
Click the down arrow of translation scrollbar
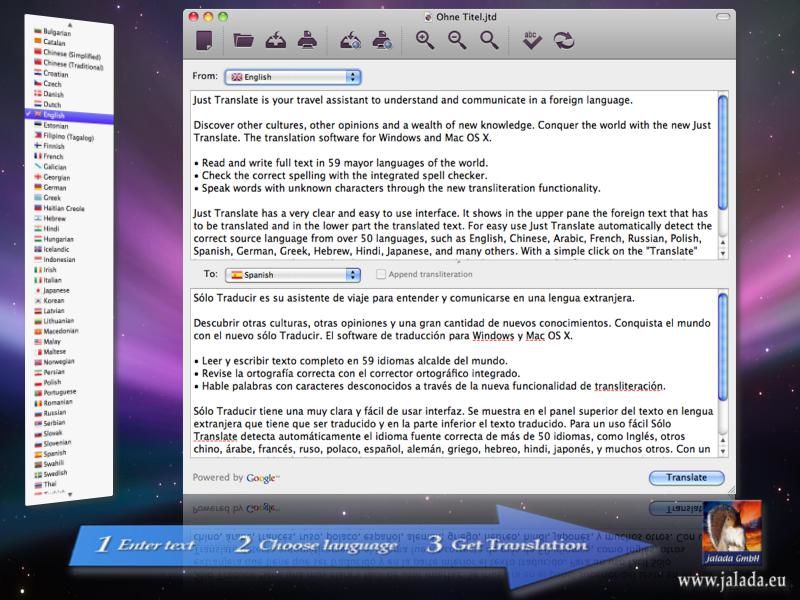(x=722, y=451)
